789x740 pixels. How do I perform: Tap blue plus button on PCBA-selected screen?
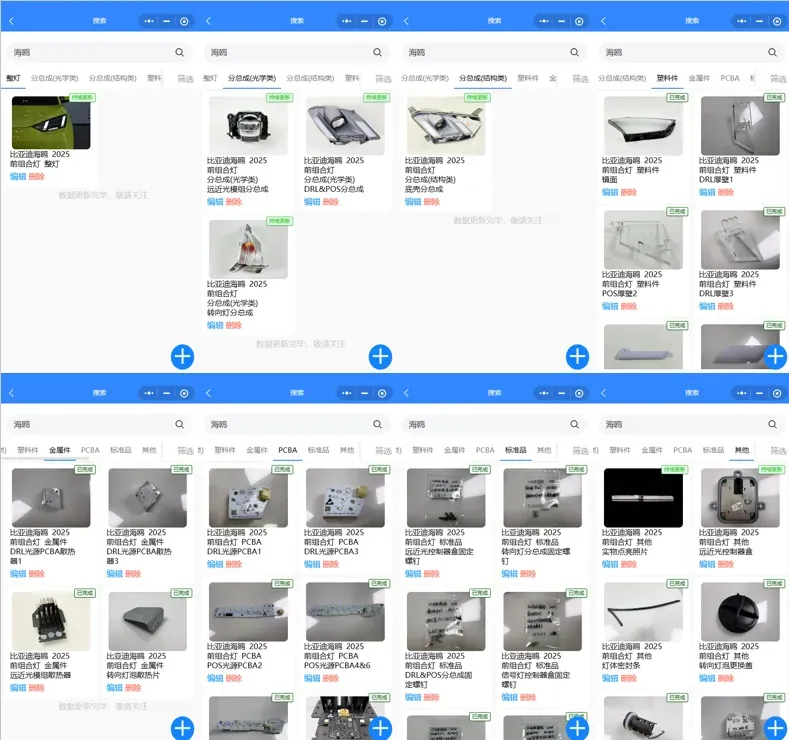pos(380,728)
